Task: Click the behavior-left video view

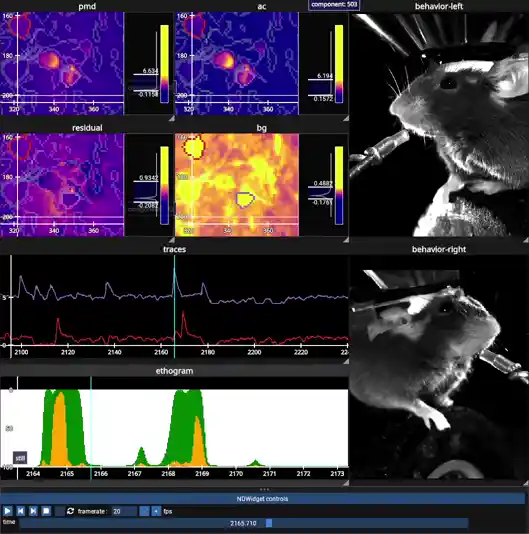Action: click(439, 125)
